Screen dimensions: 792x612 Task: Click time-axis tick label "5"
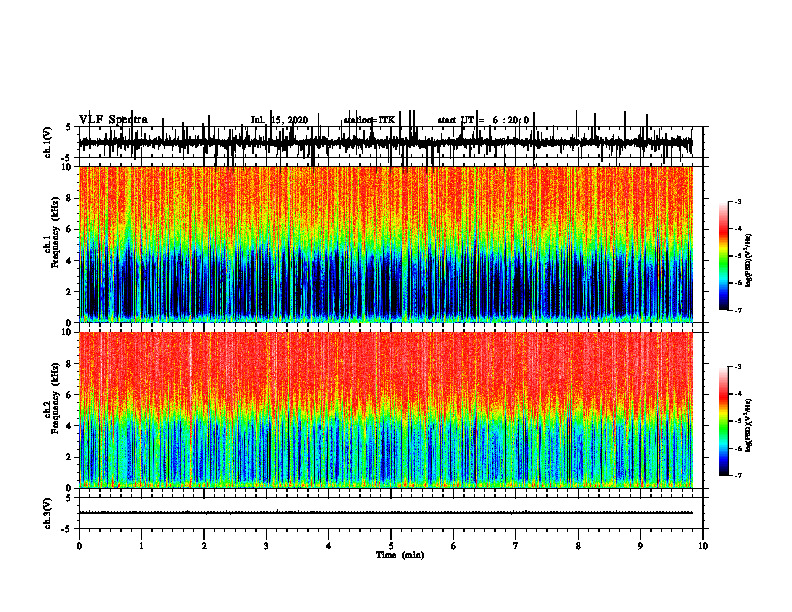[391, 546]
